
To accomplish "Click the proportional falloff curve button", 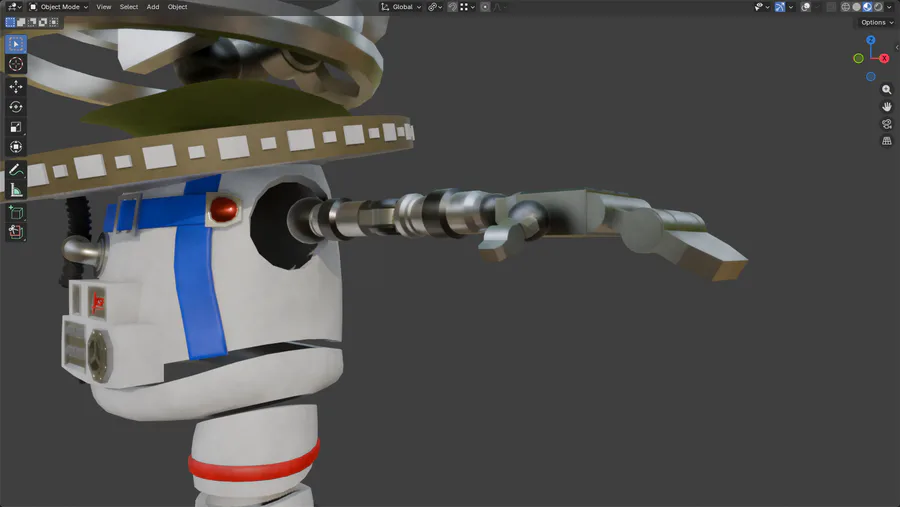I will tap(498, 7).
